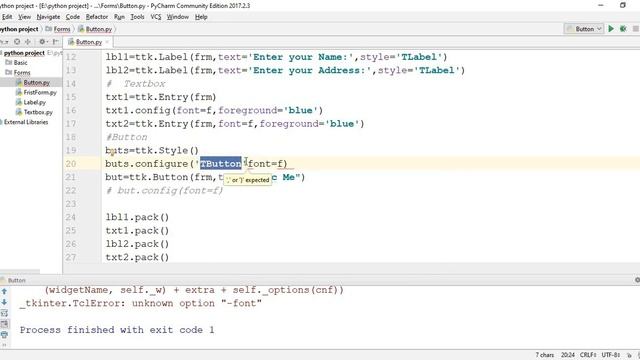Click the highlighted TButton text on line 20

point(220,164)
